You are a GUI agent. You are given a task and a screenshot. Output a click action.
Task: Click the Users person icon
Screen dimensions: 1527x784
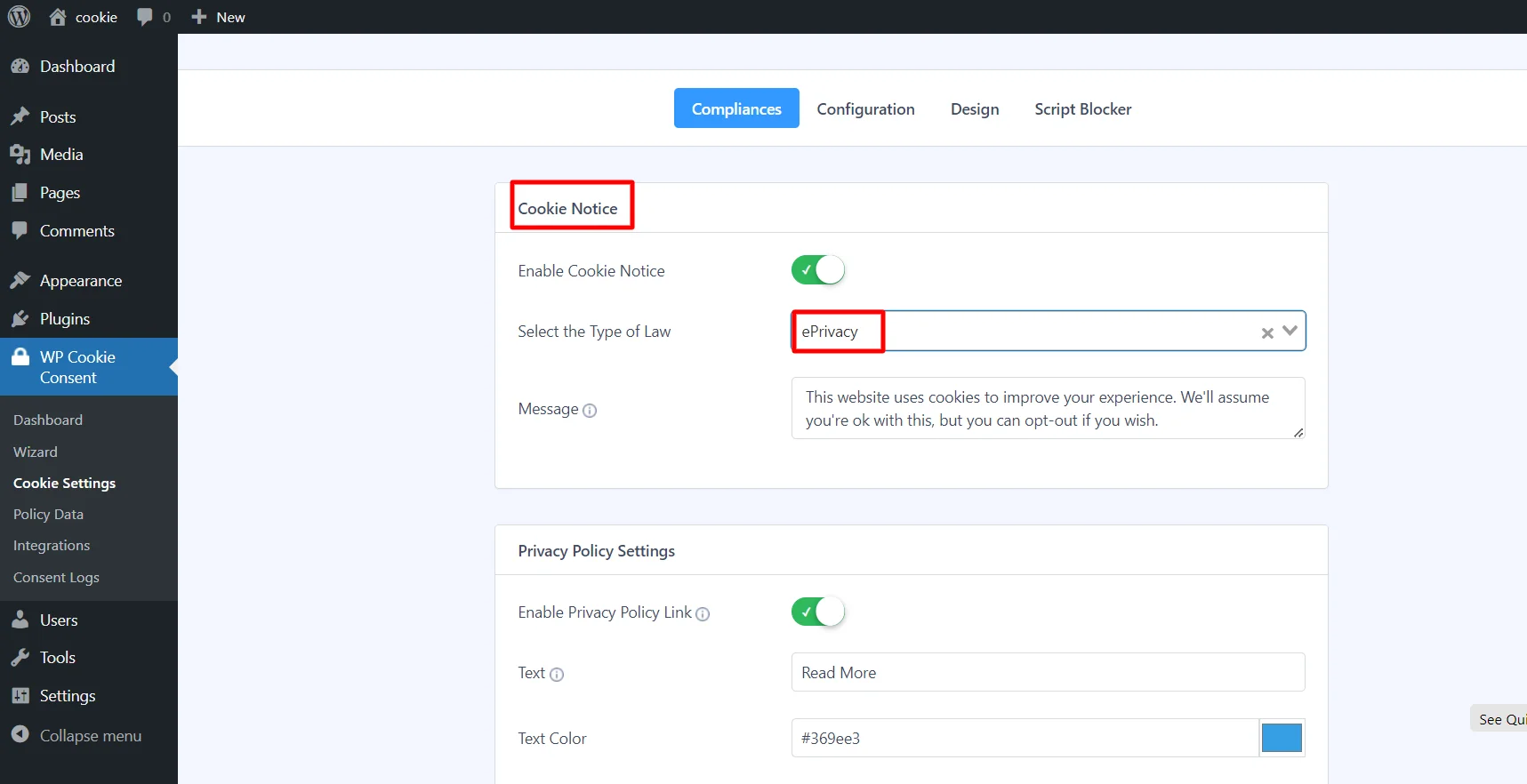20,620
